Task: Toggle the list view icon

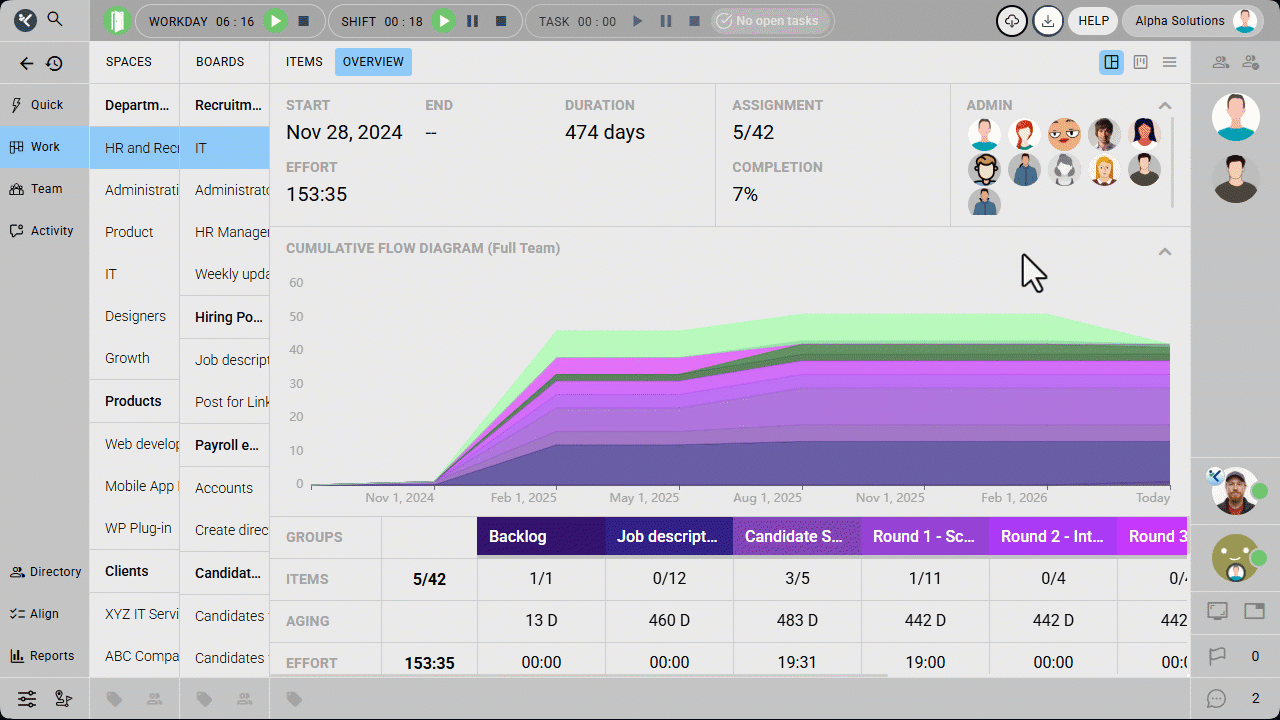Action: pos(1169,62)
